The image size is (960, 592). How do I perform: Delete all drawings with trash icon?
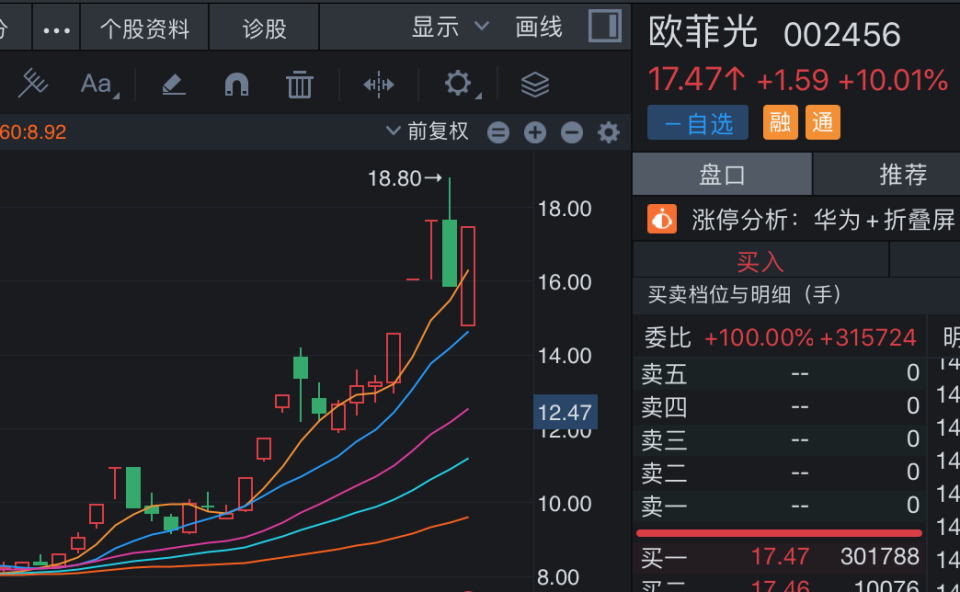coord(298,84)
